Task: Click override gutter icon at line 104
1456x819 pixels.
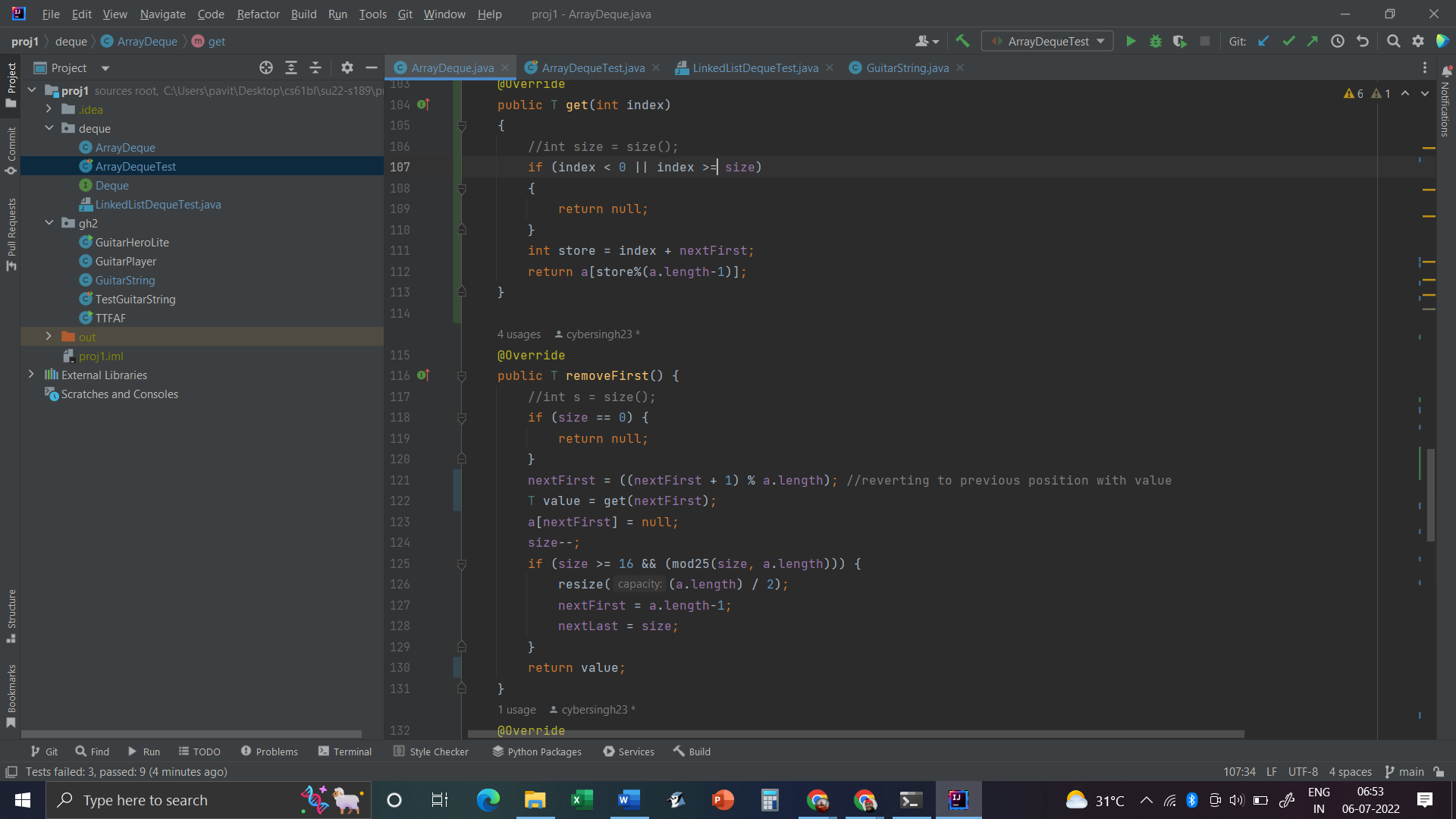Action: (x=423, y=105)
